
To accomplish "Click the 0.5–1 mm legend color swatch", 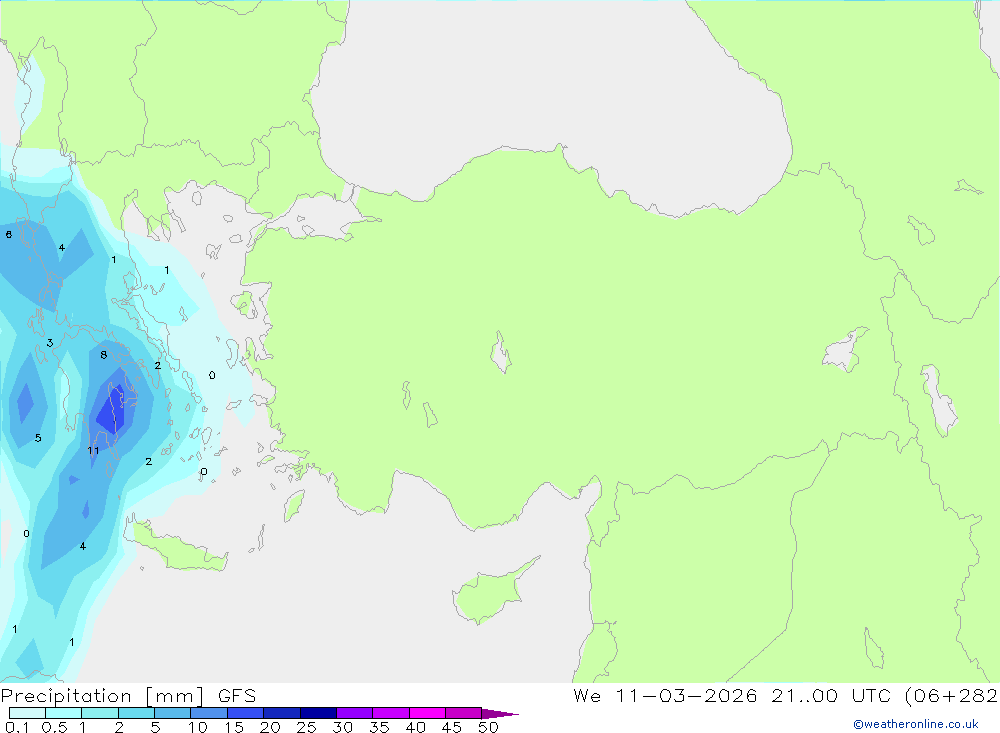I will [64, 713].
